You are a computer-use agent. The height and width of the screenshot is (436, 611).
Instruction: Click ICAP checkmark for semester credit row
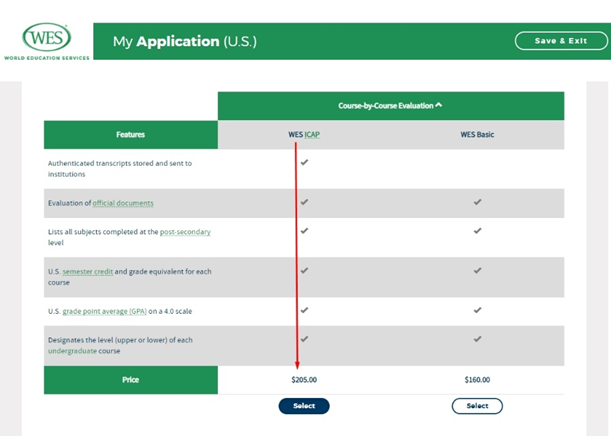[304, 270]
